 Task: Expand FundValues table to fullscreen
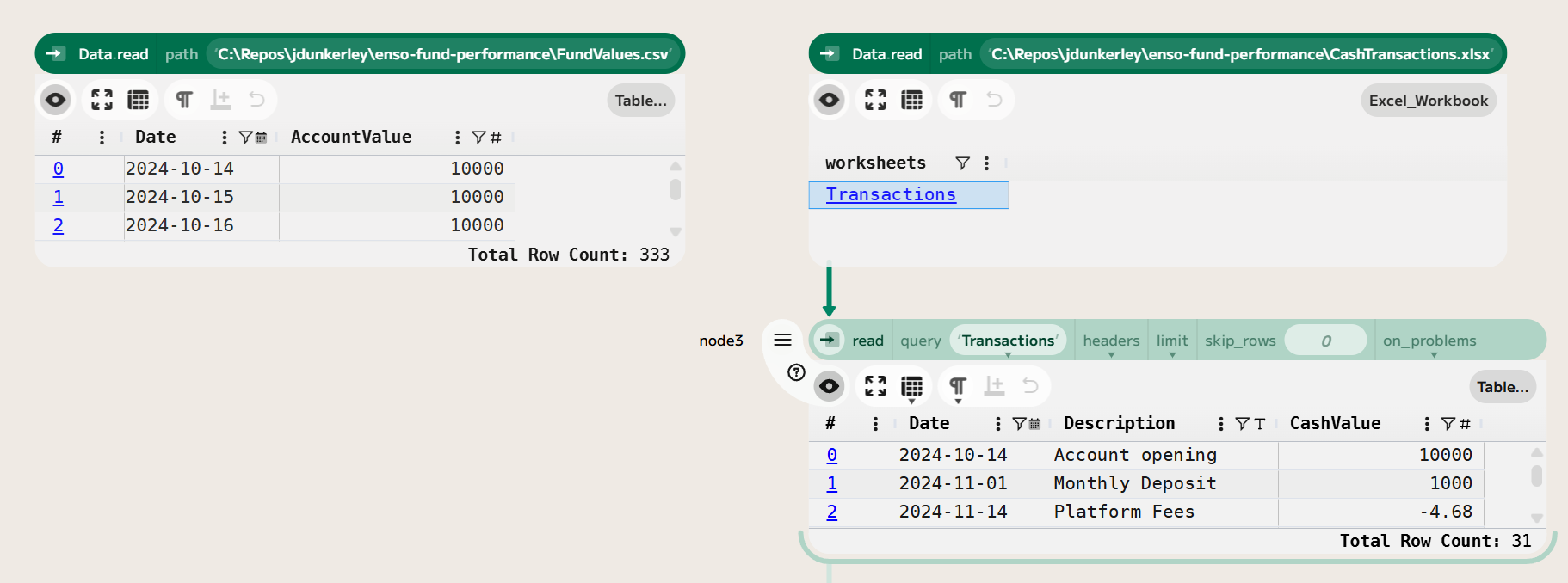102,100
